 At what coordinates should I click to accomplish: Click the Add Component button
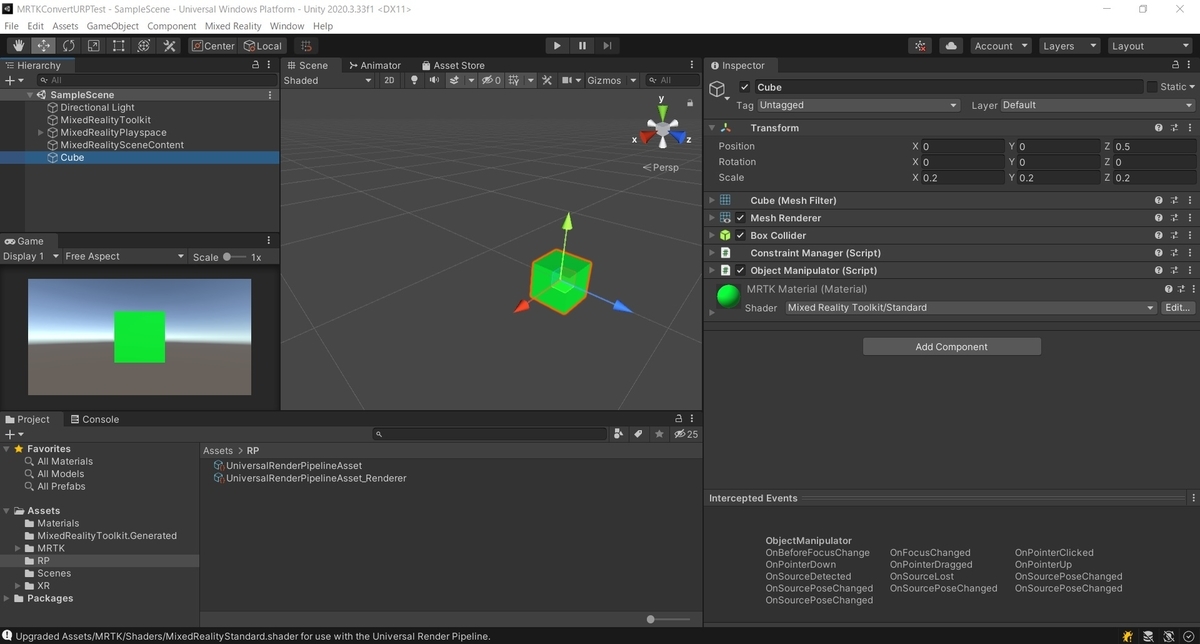click(952, 347)
